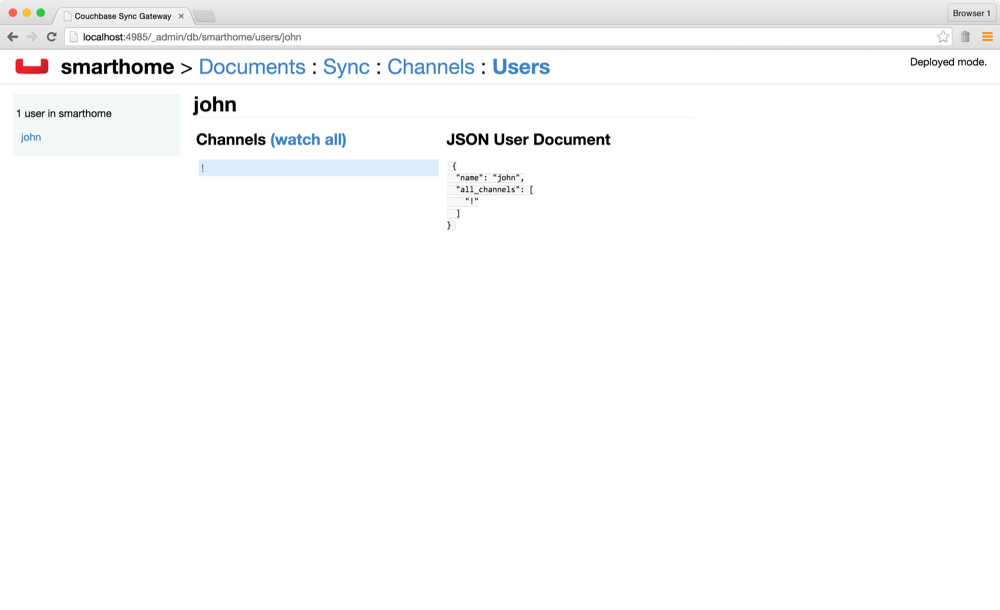Viewport: 1000px width, 610px height.
Task: Click the watch all link
Action: [308, 140]
